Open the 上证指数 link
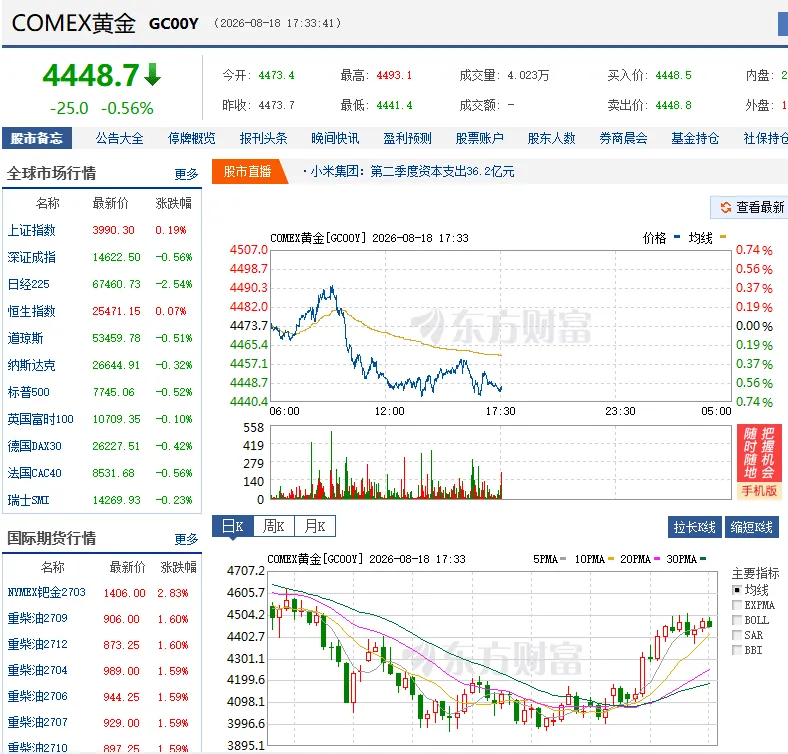 tap(31, 230)
